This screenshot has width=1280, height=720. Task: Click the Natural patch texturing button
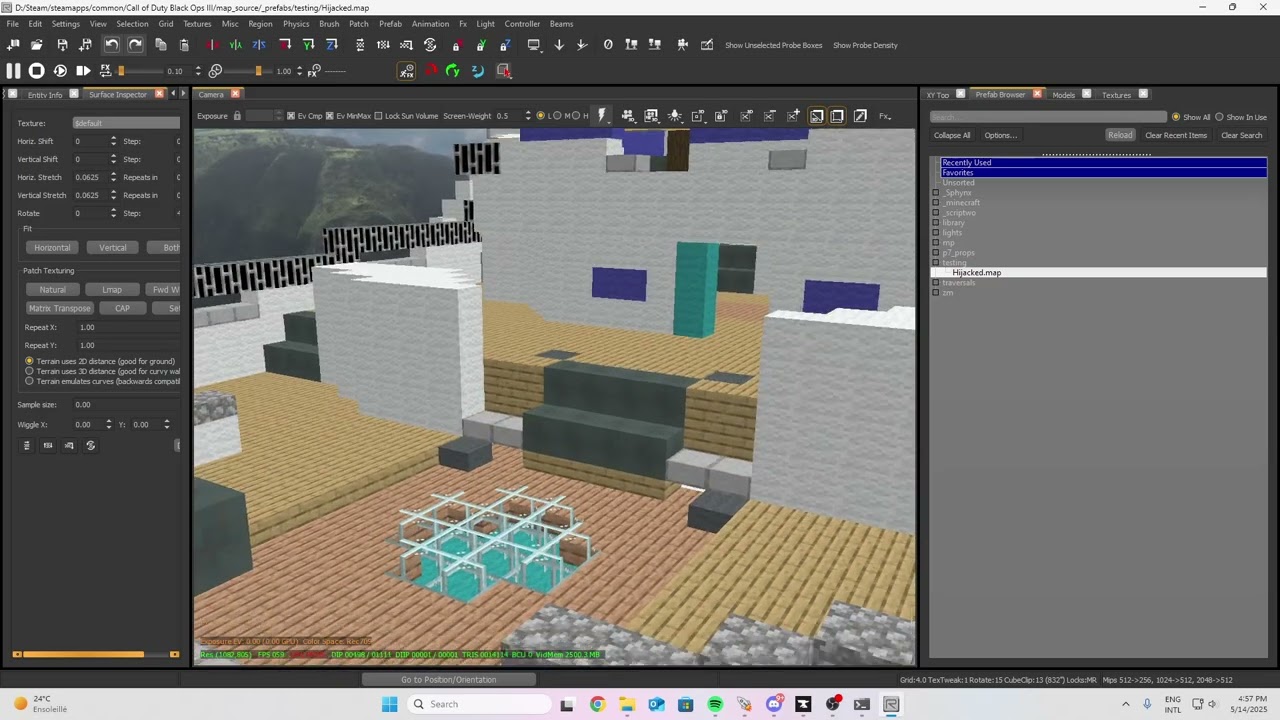(x=52, y=290)
